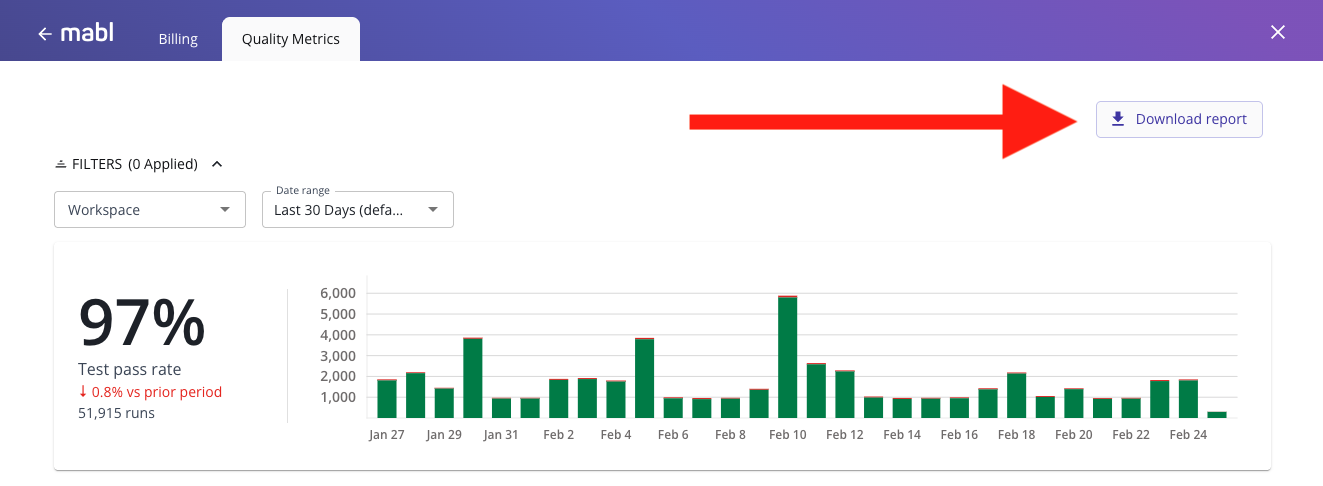
Task: Click the Feb 18 bar in chart
Action: [1017, 395]
